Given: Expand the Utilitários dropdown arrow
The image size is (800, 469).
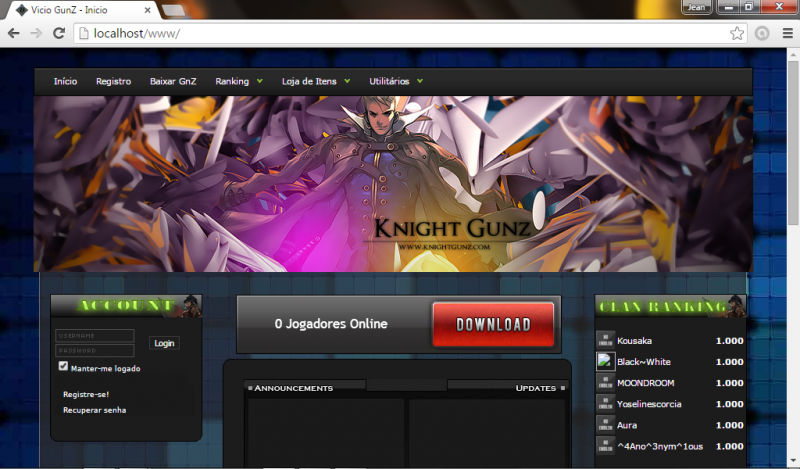Looking at the screenshot, I should pos(420,81).
